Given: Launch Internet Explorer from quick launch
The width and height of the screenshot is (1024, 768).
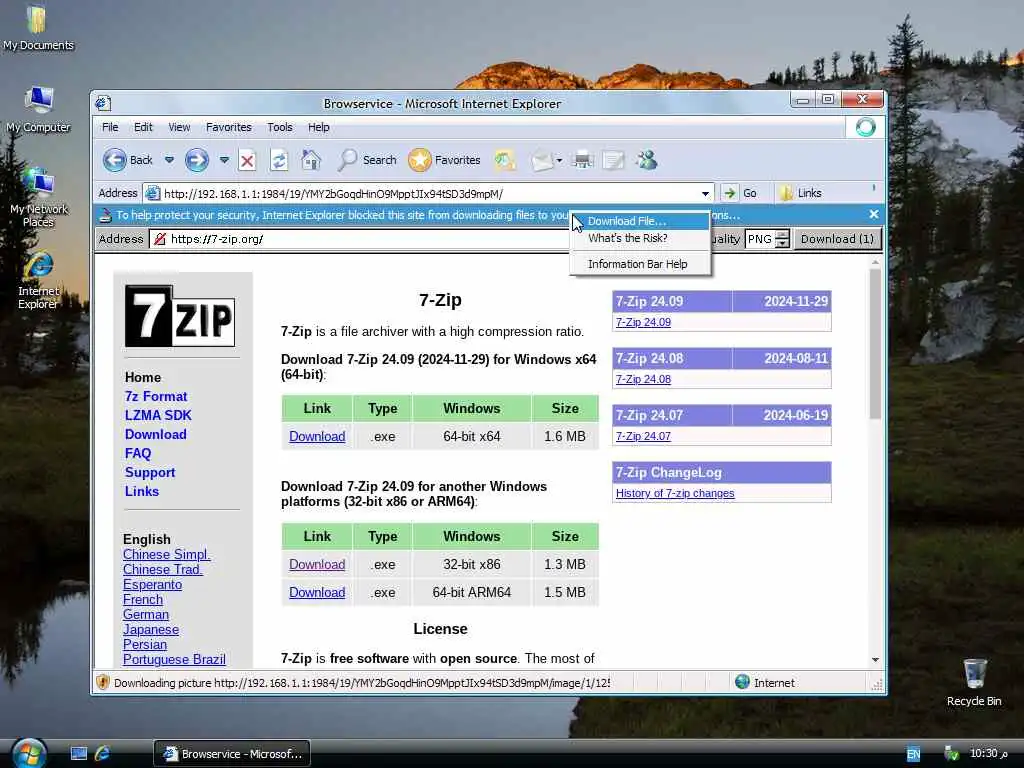Looking at the screenshot, I should pos(103,754).
